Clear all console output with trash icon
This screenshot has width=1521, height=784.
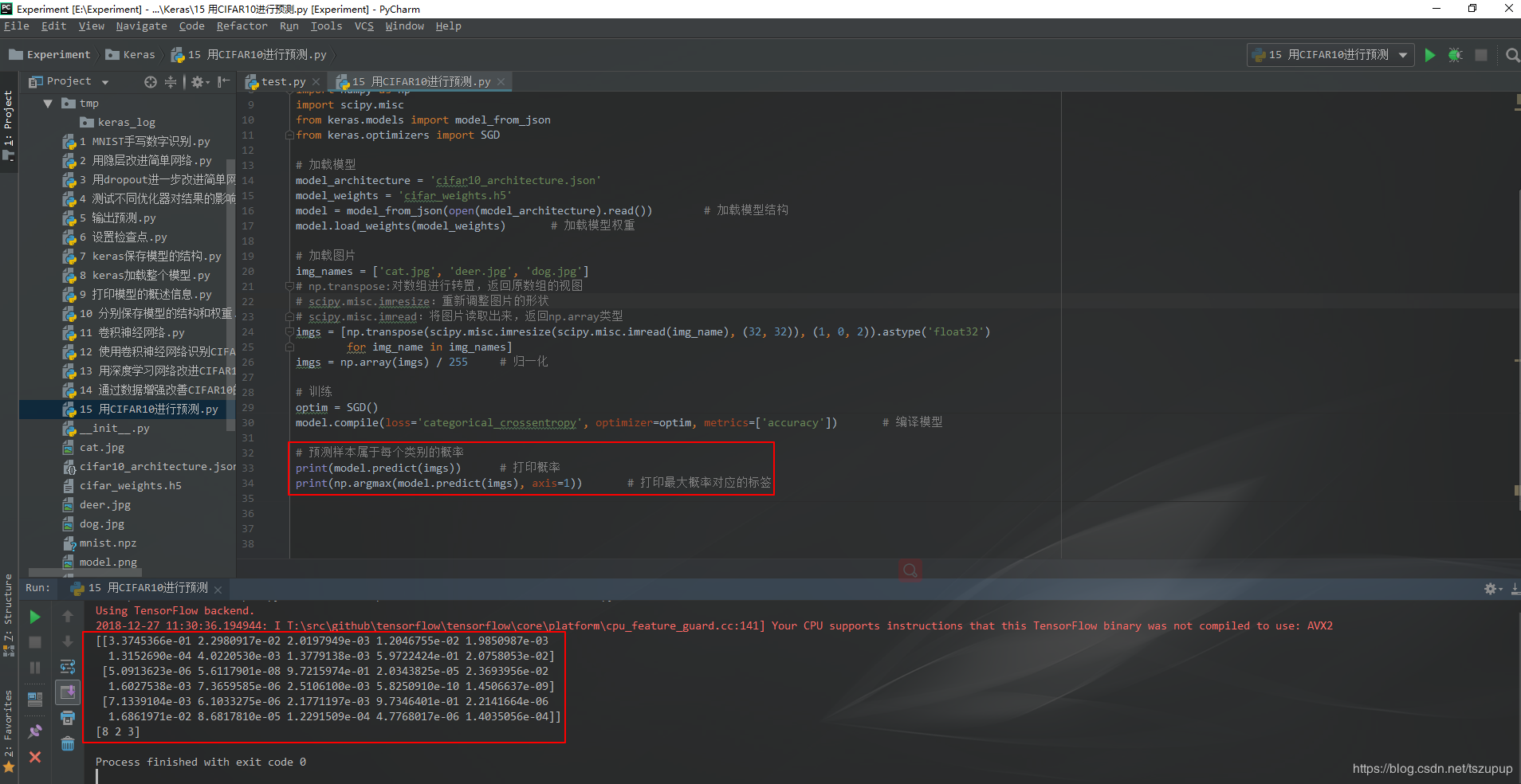[x=68, y=743]
